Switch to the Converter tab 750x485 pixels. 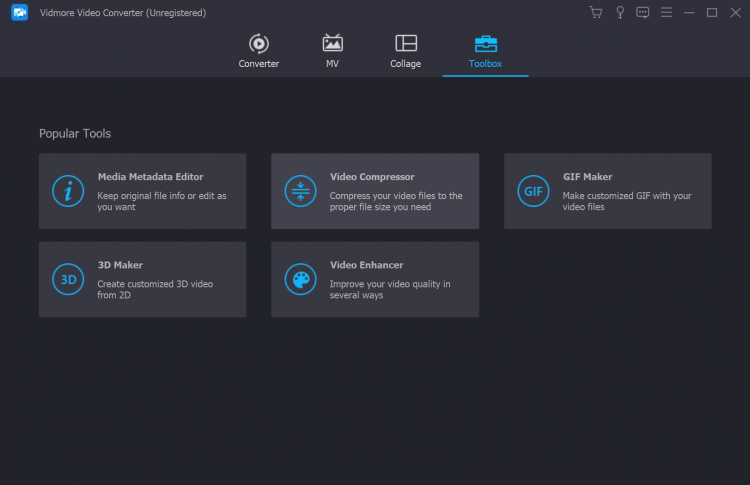[x=258, y=51]
